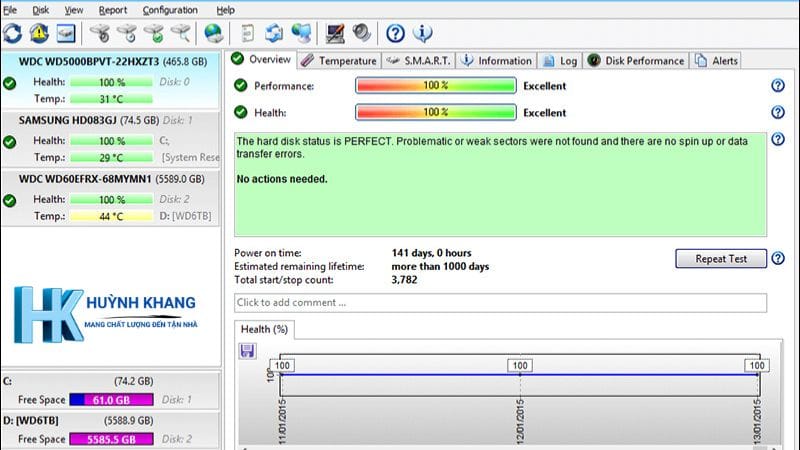The height and width of the screenshot is (450, 800).
Task: Click the Refresh toolbar icon
Action: (x=13, y=34)
